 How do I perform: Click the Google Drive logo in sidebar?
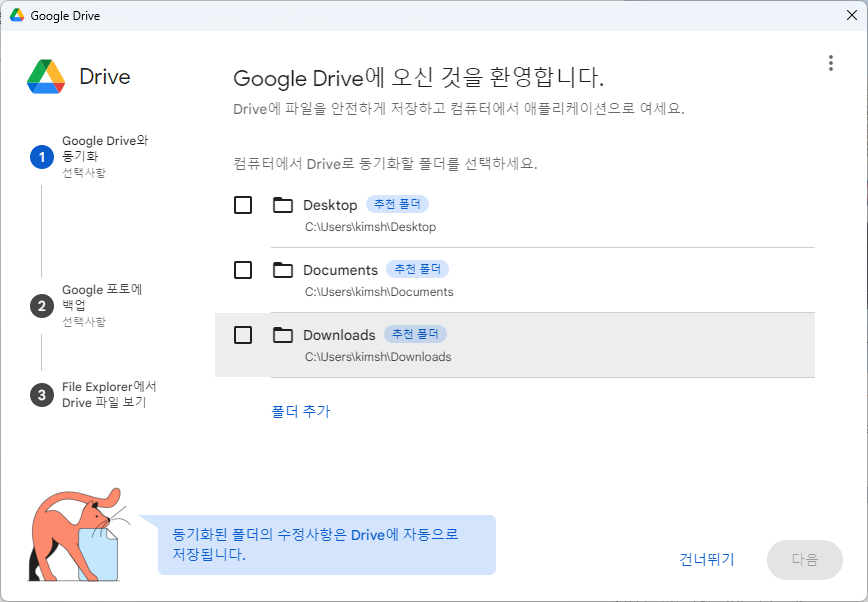click(46, 77)
